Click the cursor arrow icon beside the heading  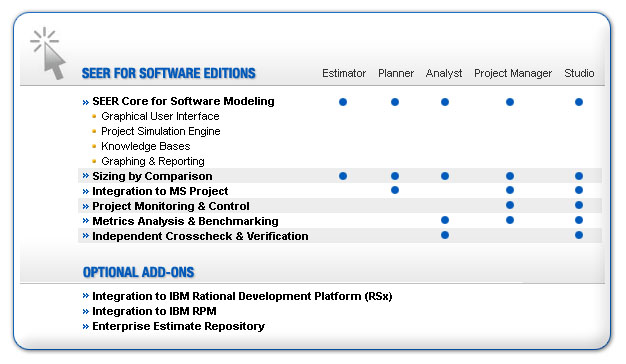[x=48, y=53]
